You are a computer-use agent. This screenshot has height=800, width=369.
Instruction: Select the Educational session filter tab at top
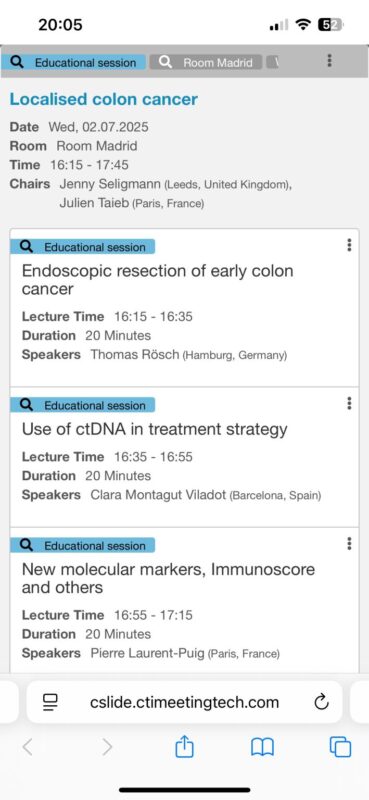[x=73, y=62]
